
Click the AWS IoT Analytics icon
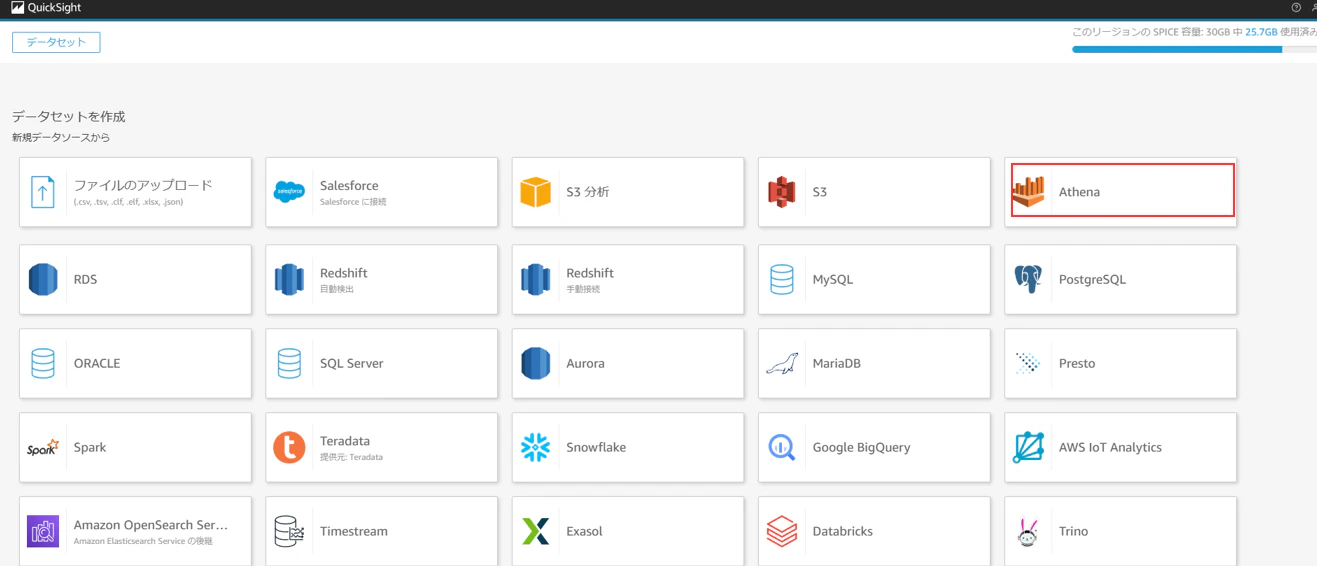pos(1028,447)
